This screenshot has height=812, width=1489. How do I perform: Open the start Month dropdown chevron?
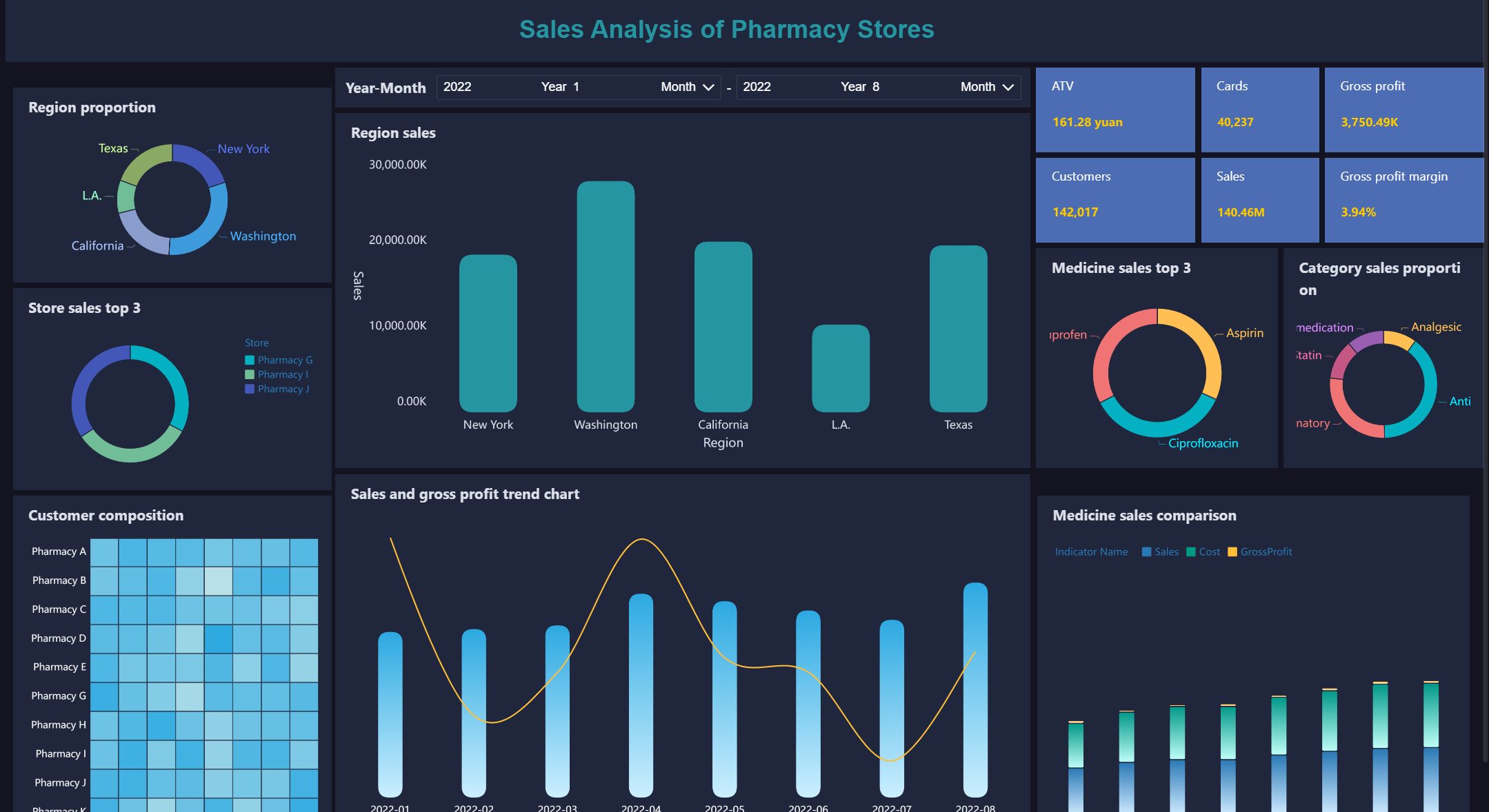(x=708, y=88)
